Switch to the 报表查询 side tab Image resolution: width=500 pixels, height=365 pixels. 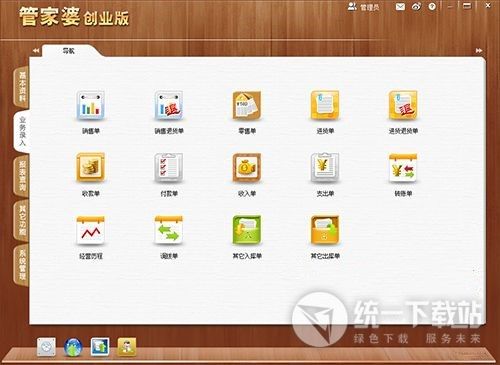(21, 176)
